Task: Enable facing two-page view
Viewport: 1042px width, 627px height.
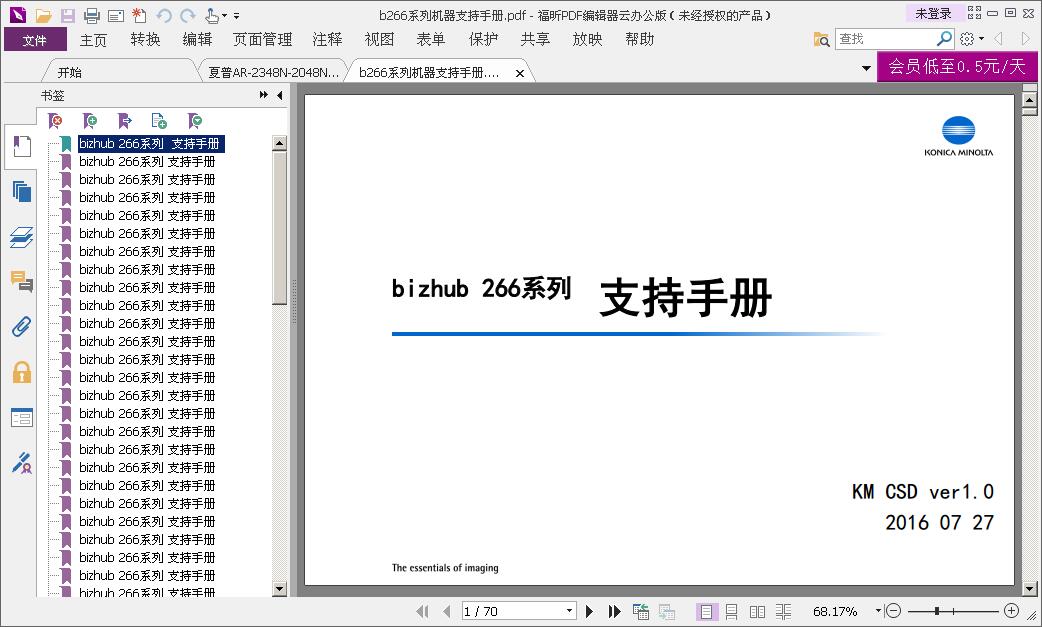Action: pyautogui.click(x=757, y=611)
